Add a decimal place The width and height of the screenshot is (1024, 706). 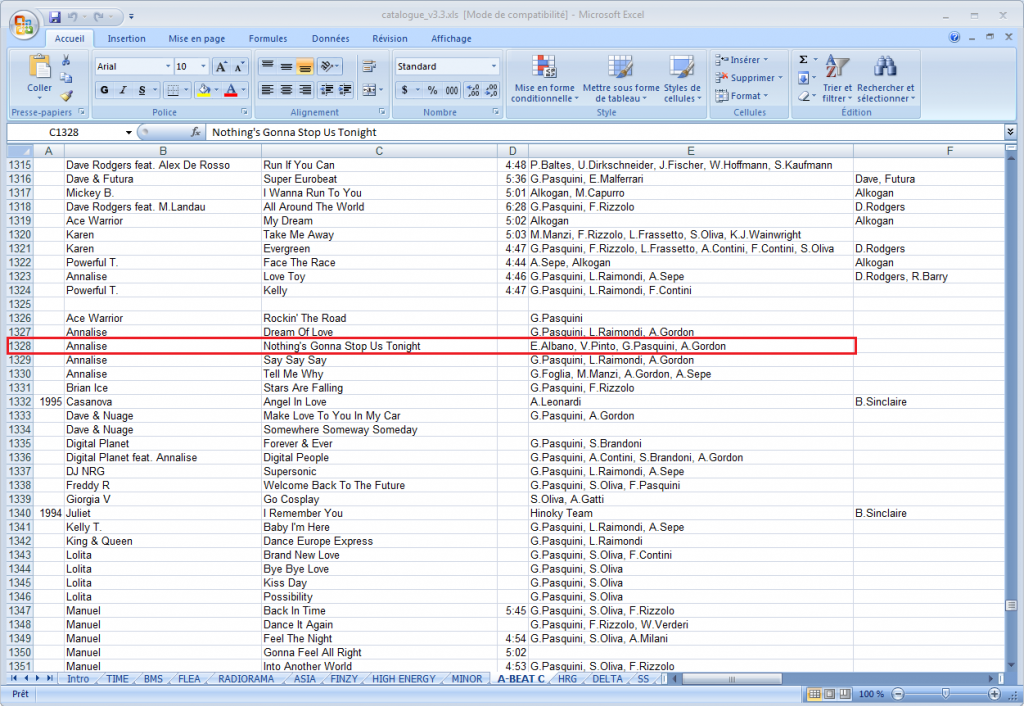(473, 90)
